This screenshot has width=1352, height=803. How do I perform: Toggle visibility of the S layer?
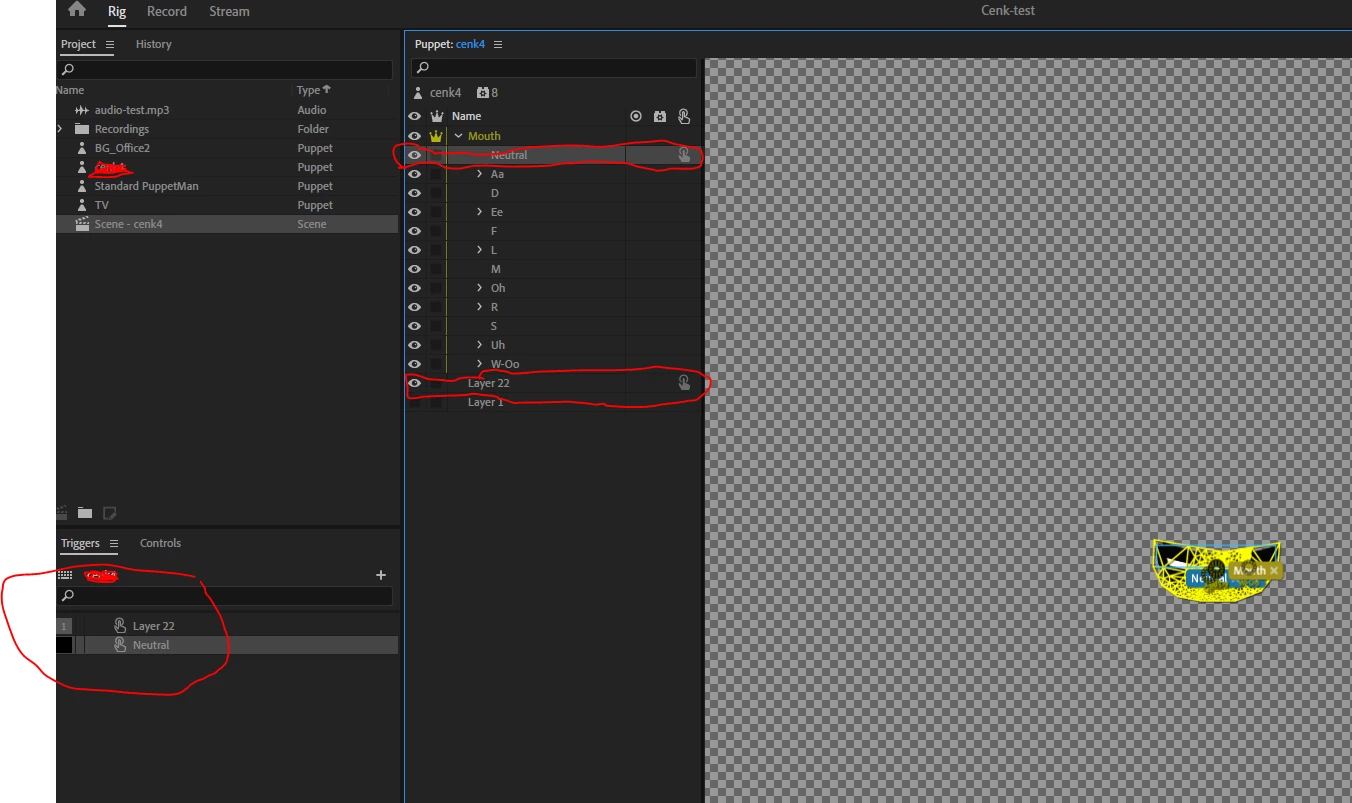[x=415, y=326]
